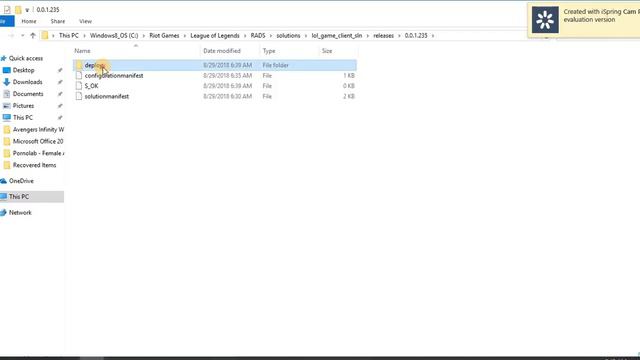
Task: Sort by Size column header
Action: point(327,51)
